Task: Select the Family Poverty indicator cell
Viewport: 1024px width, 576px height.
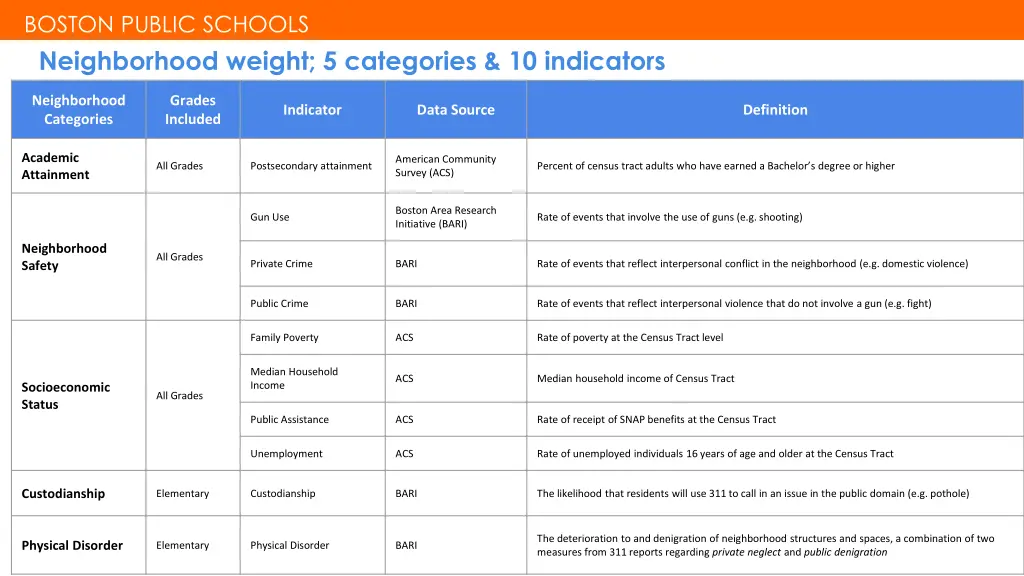Action: 284,338
